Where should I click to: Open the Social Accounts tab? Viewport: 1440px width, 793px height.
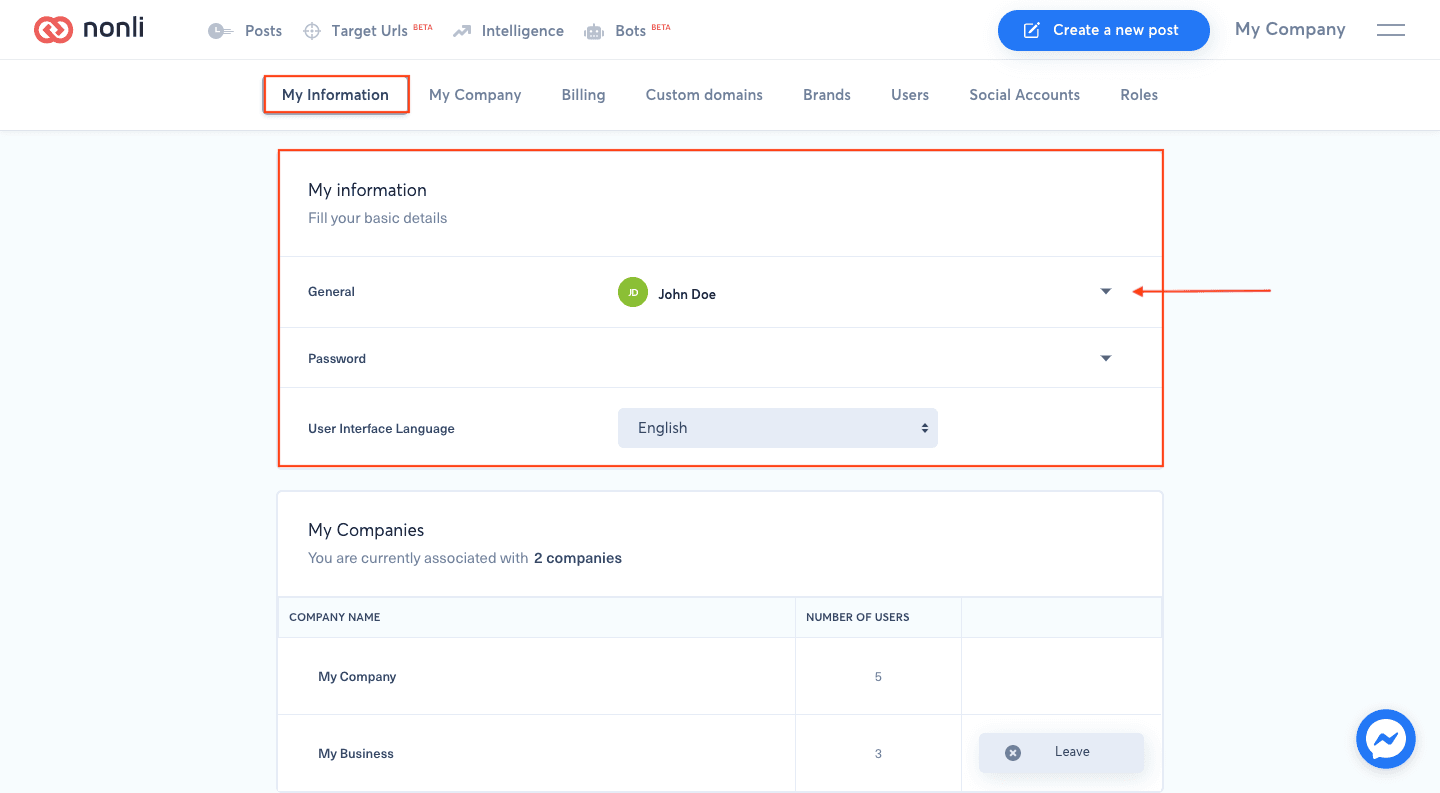pyautogui.click(x=1024, y=95)
